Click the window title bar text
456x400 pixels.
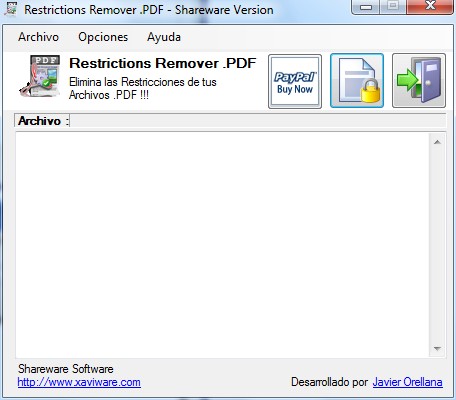149,10
